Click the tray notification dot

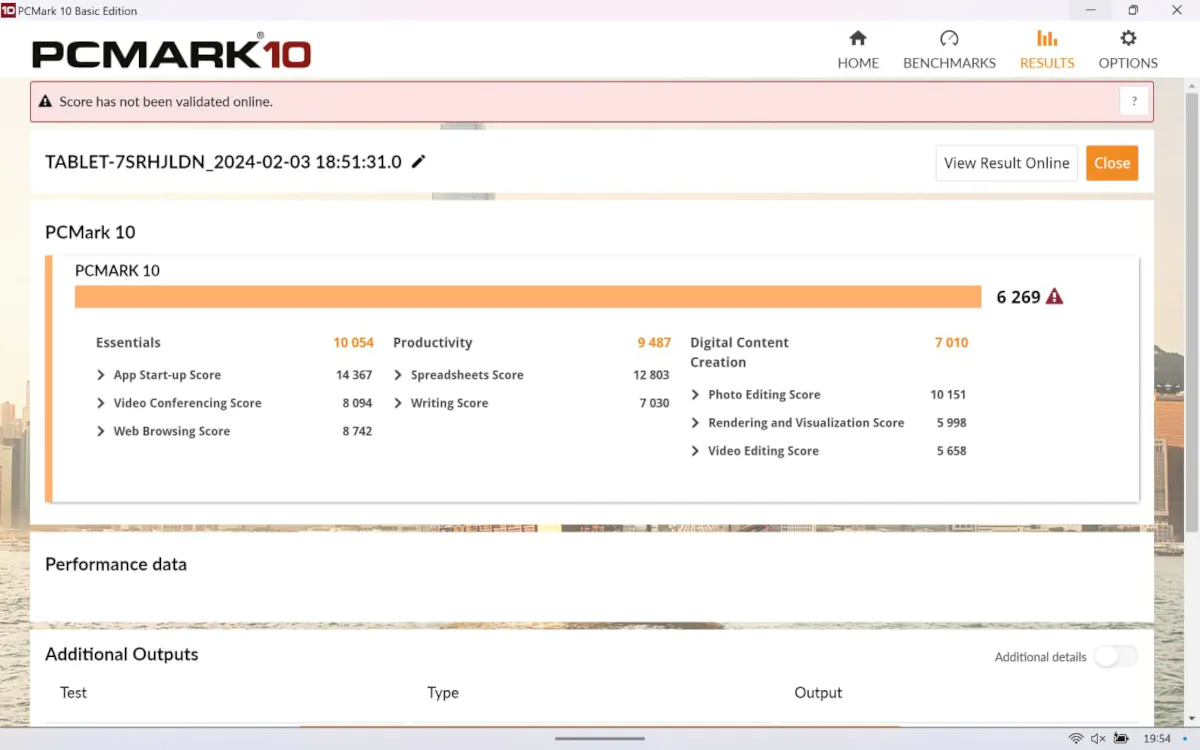click(x=1185, y=739)
